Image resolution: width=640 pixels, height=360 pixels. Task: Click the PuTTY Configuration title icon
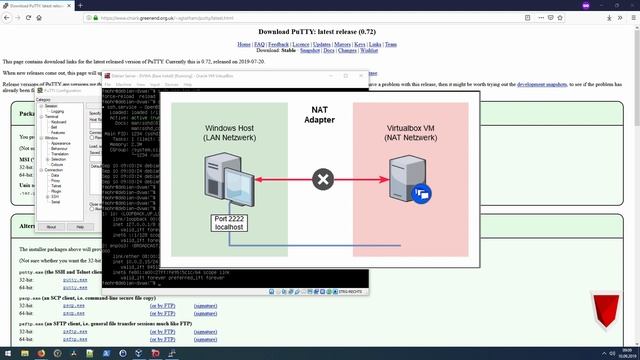[40, 91]
